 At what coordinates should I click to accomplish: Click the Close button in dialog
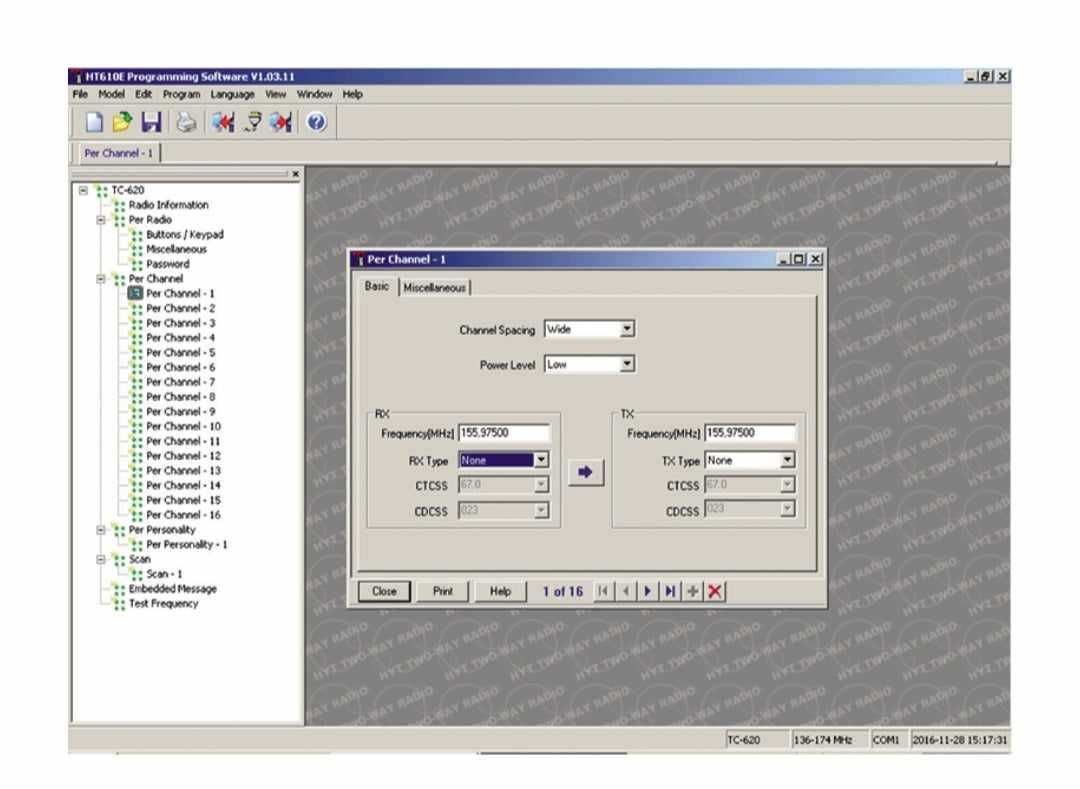point(384,591)
